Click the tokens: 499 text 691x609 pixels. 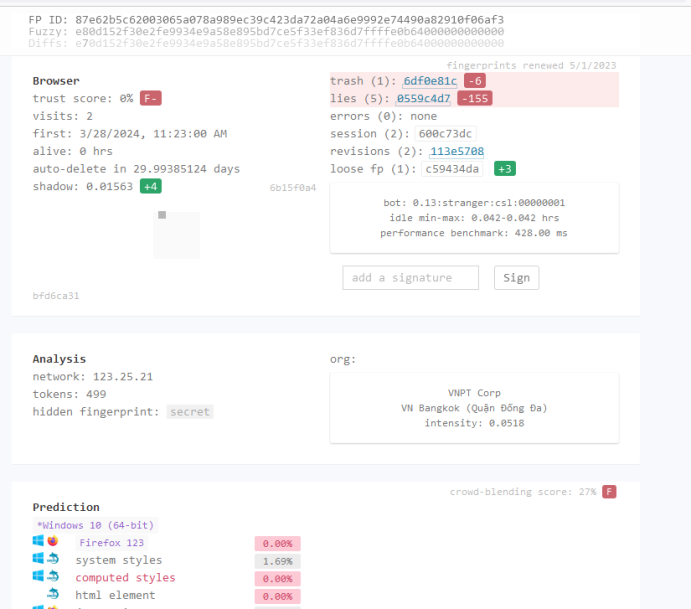click(69, 394)
